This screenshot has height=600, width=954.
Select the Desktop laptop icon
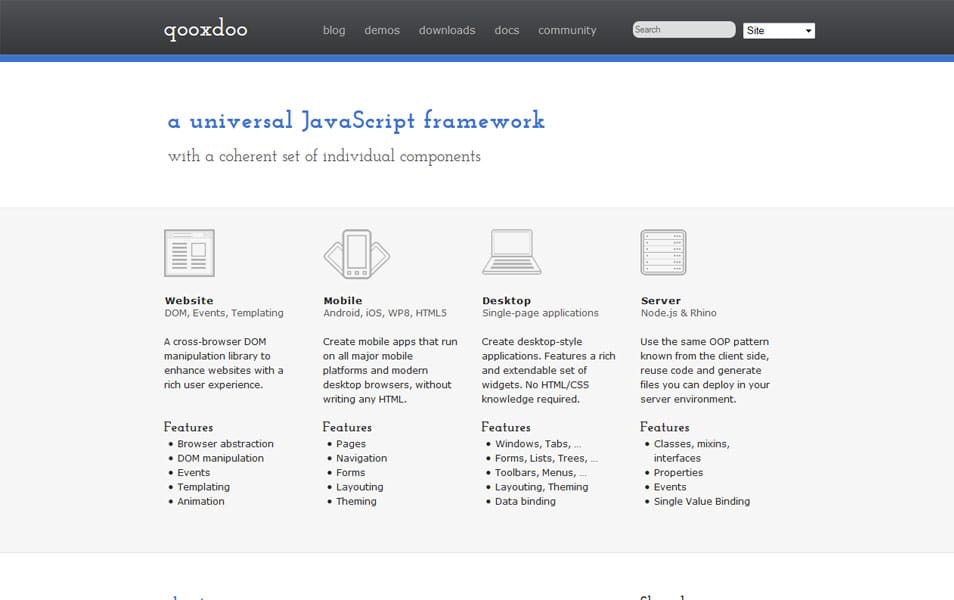(x=512, y=252)
